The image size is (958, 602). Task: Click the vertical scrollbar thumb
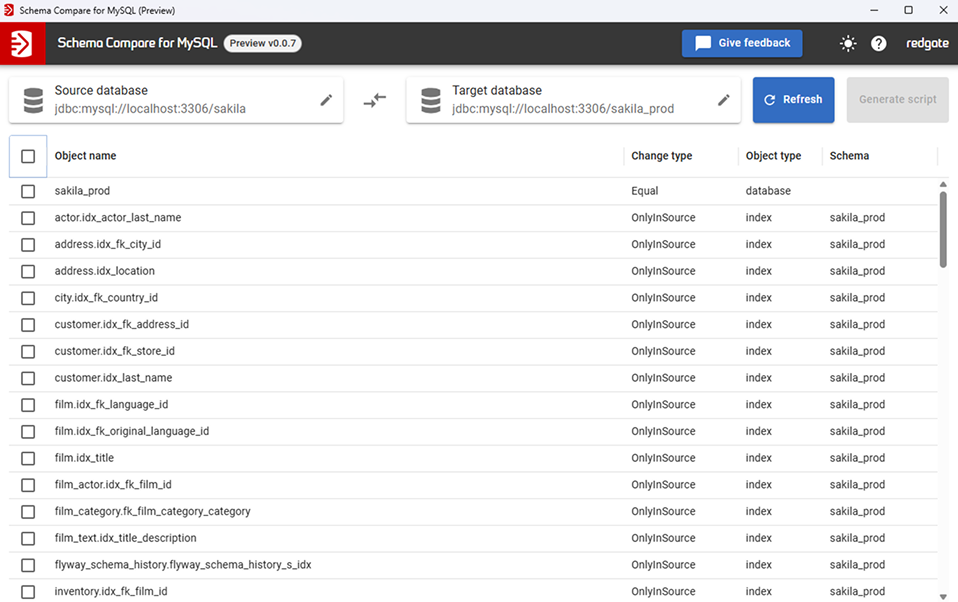click(943, 229)
